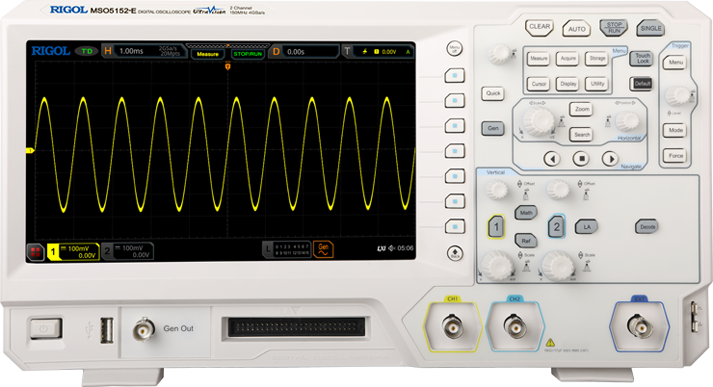Click the AUTO button
The width and height of the screenshot is (713, 387).
577,29
